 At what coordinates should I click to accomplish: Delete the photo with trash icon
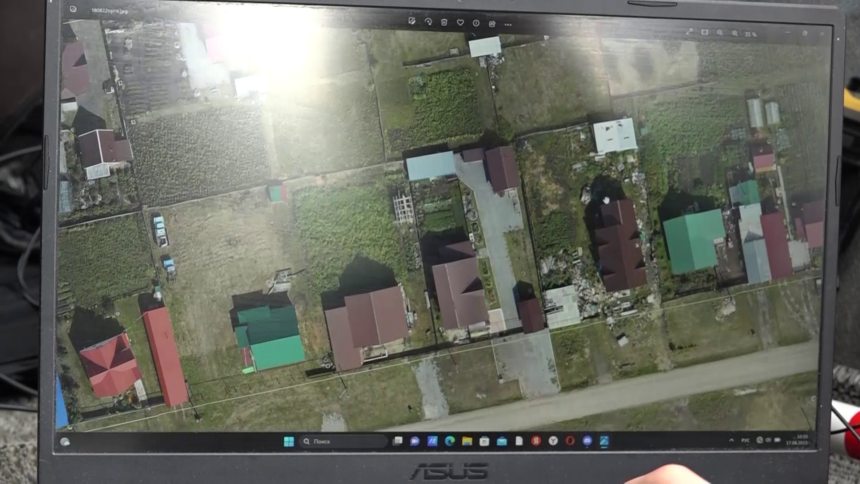(x=444, y=21)
